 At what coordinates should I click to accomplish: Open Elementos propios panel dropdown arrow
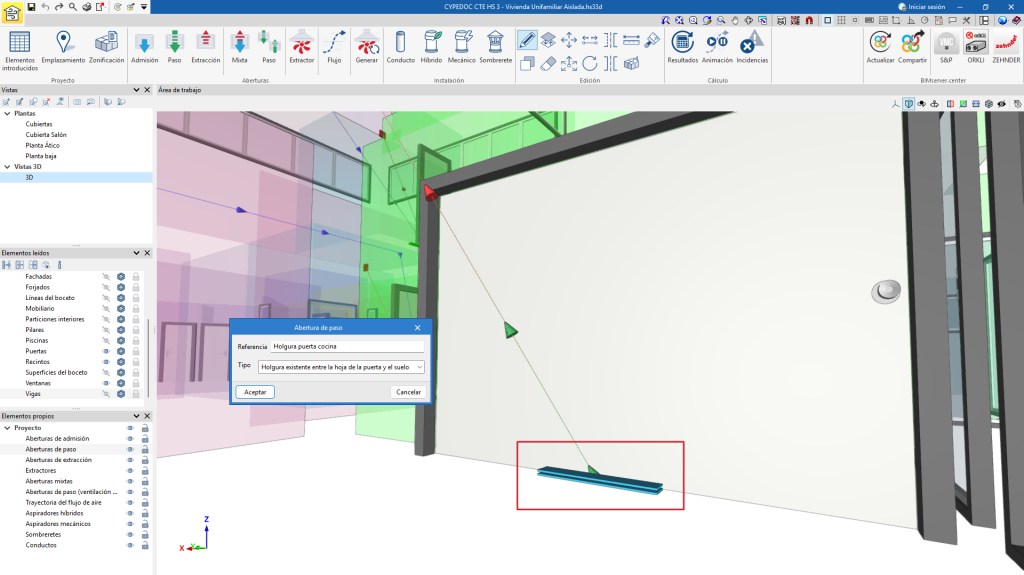[136, 416]
